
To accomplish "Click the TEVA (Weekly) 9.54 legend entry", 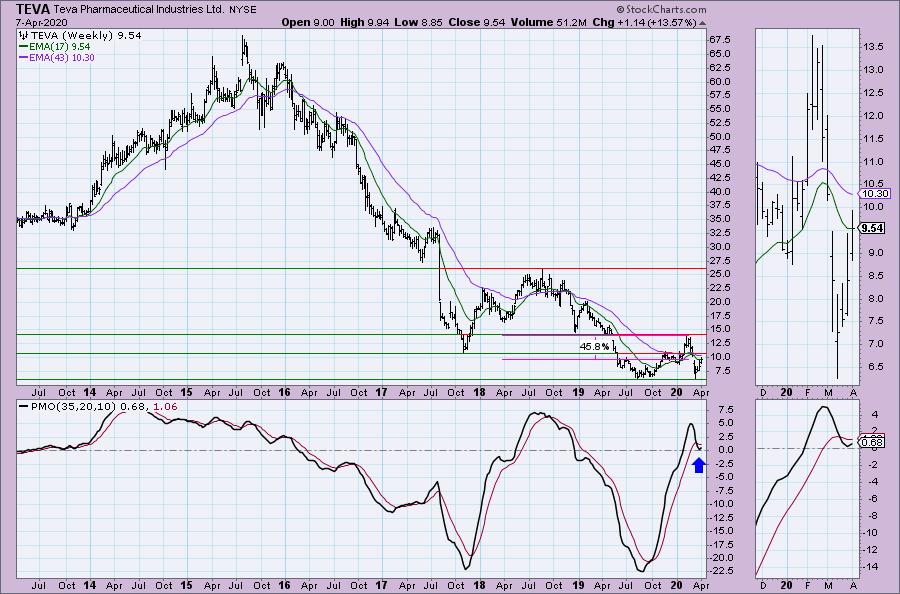I will tap(86, 36).
